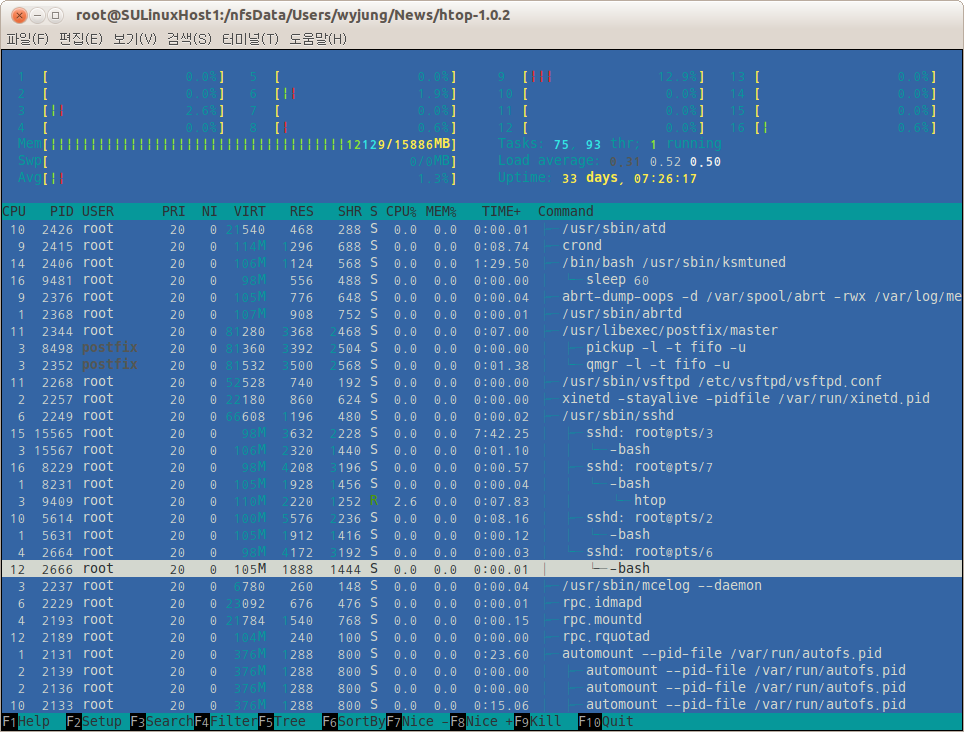Screen dimensions: 964x732
Task: Select the /usr/sbin/sshd parent process
Action: click(482, 415)
